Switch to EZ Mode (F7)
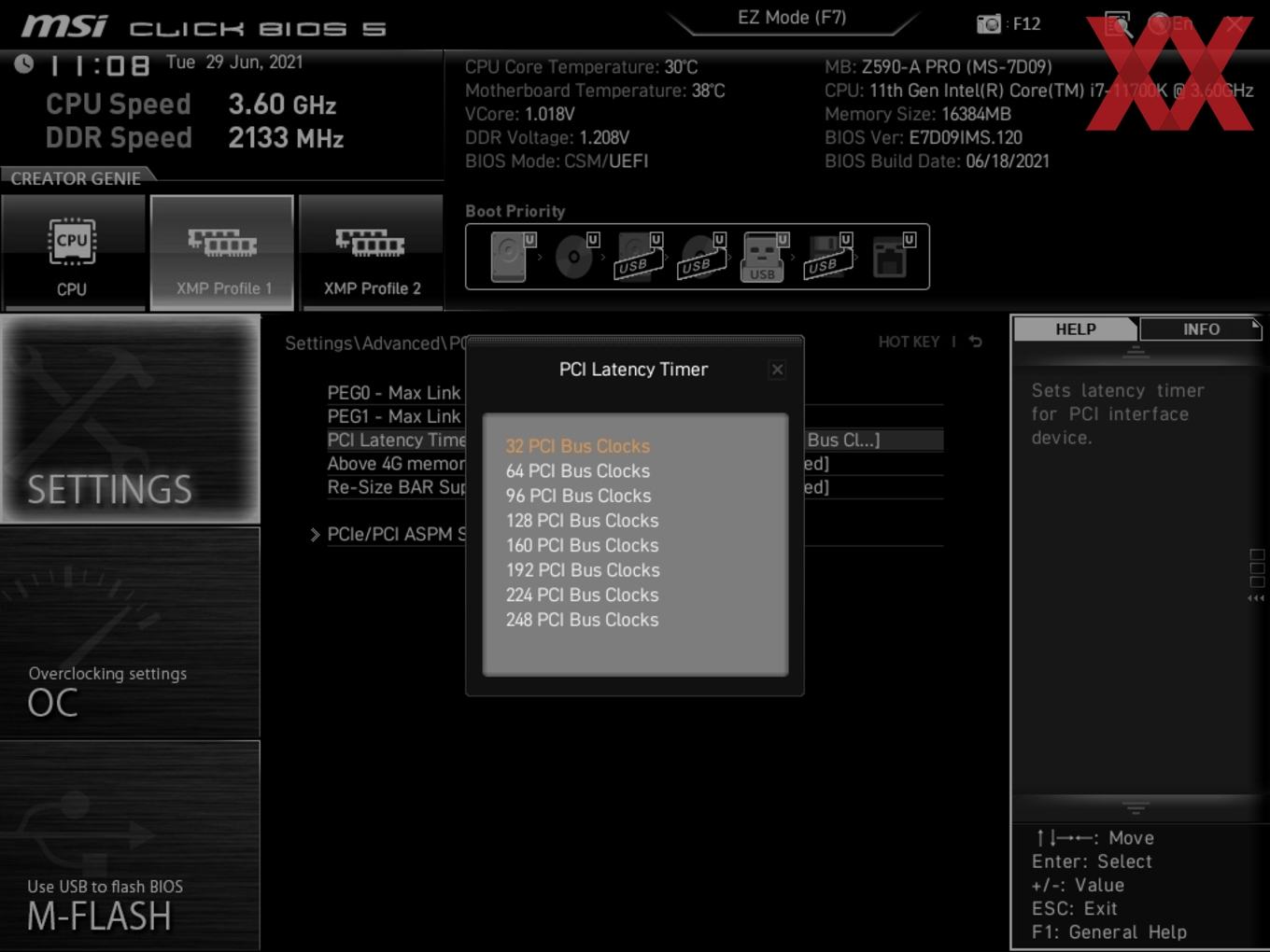1270x952 pixels. tap(792, 18)
